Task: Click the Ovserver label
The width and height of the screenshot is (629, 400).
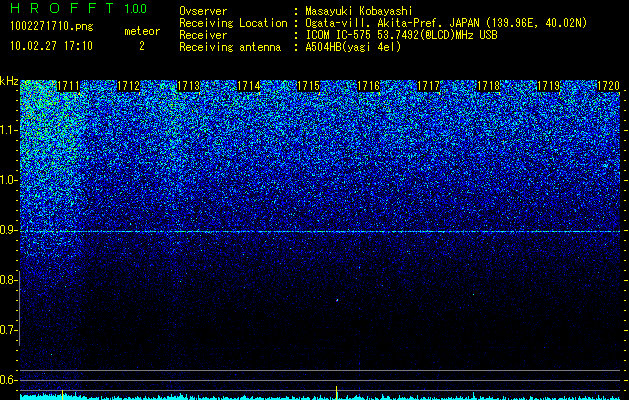Action: (x=203, y=11)
